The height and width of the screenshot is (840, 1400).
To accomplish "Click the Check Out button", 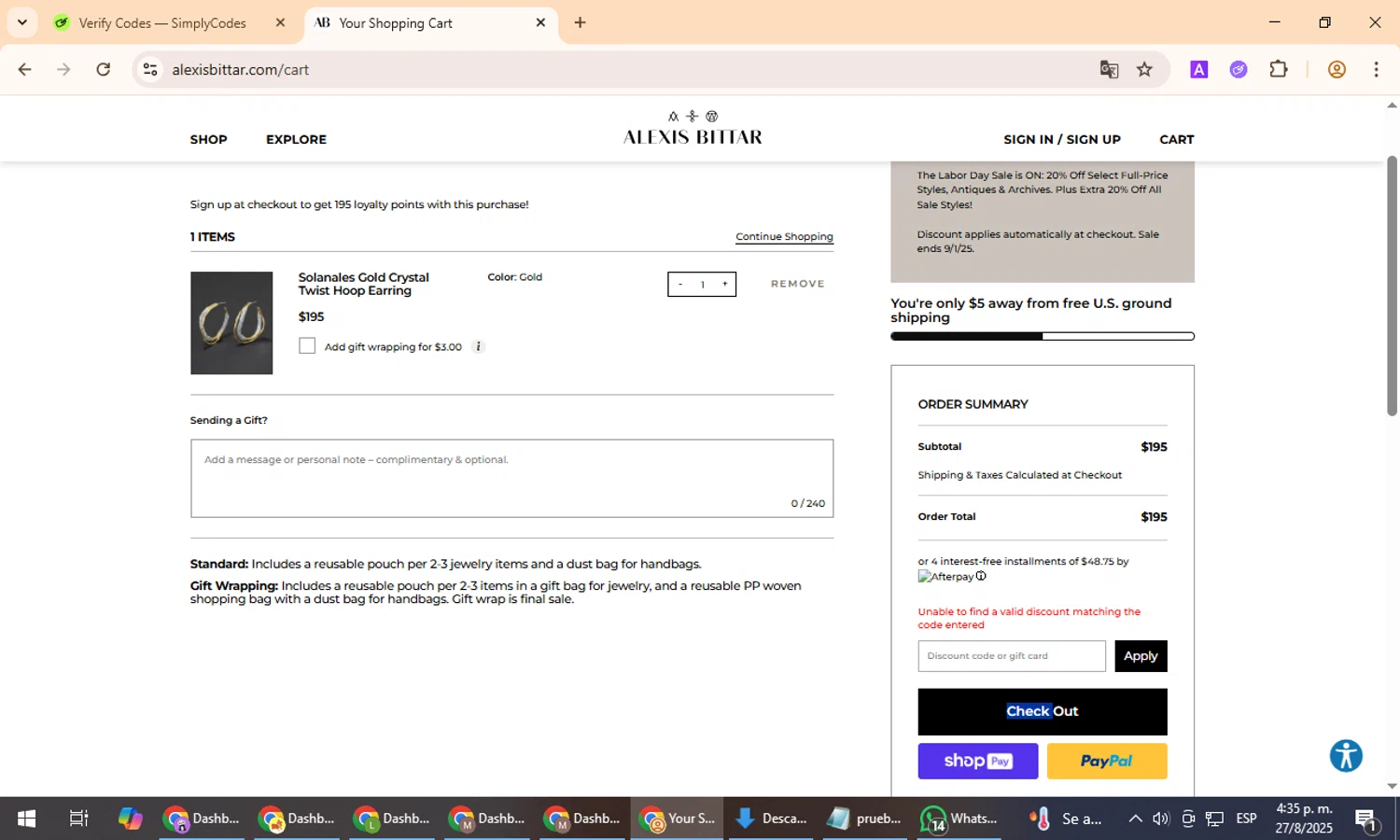I will pos(1043,711).
